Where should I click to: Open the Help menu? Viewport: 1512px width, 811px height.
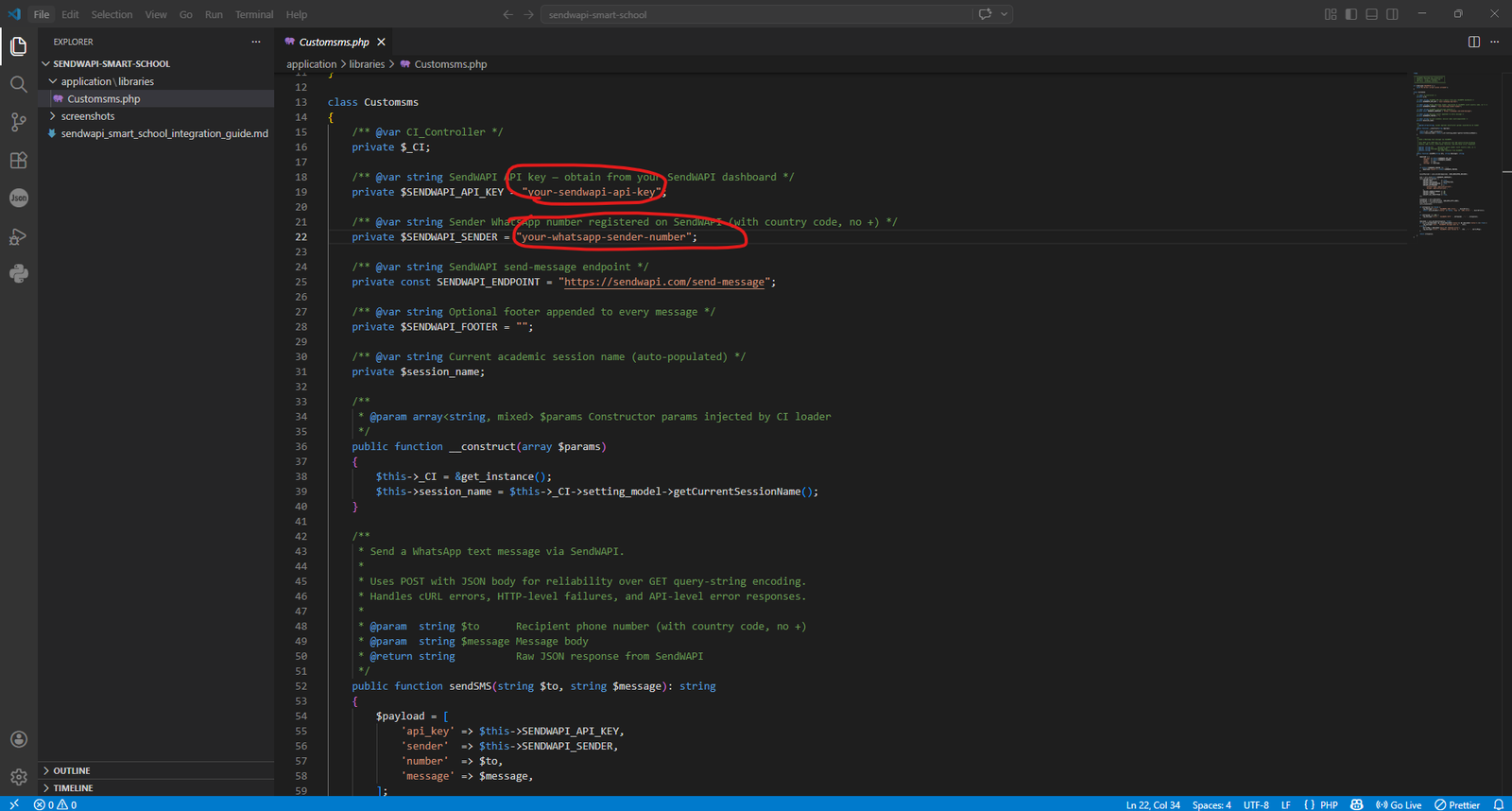297,14
